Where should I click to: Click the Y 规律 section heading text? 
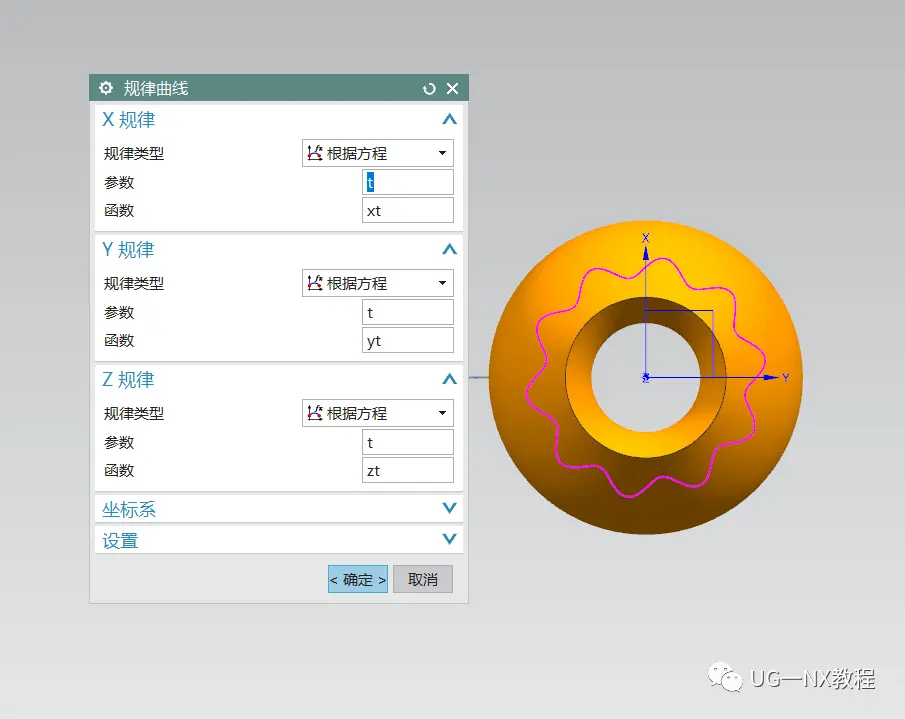coord(128,250)
